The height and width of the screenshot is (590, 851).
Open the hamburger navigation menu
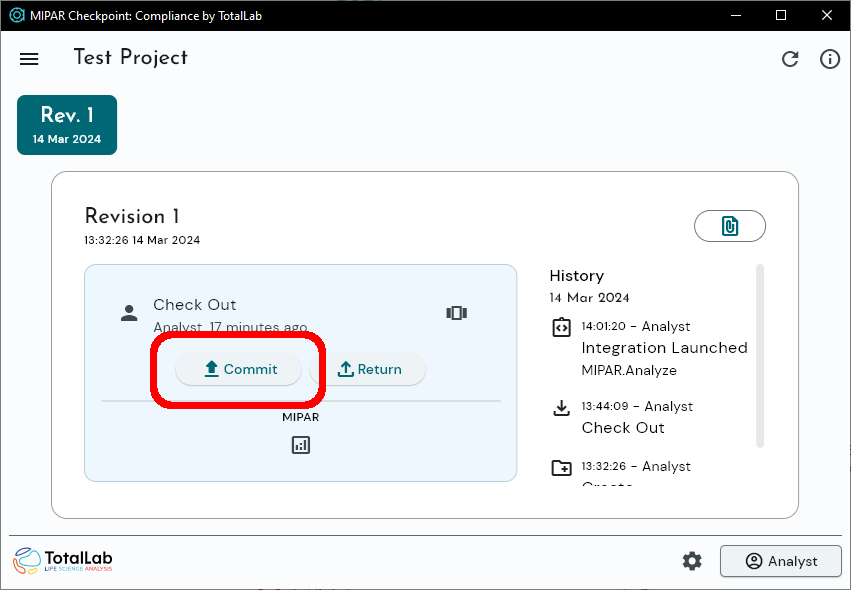click(29, 59)
